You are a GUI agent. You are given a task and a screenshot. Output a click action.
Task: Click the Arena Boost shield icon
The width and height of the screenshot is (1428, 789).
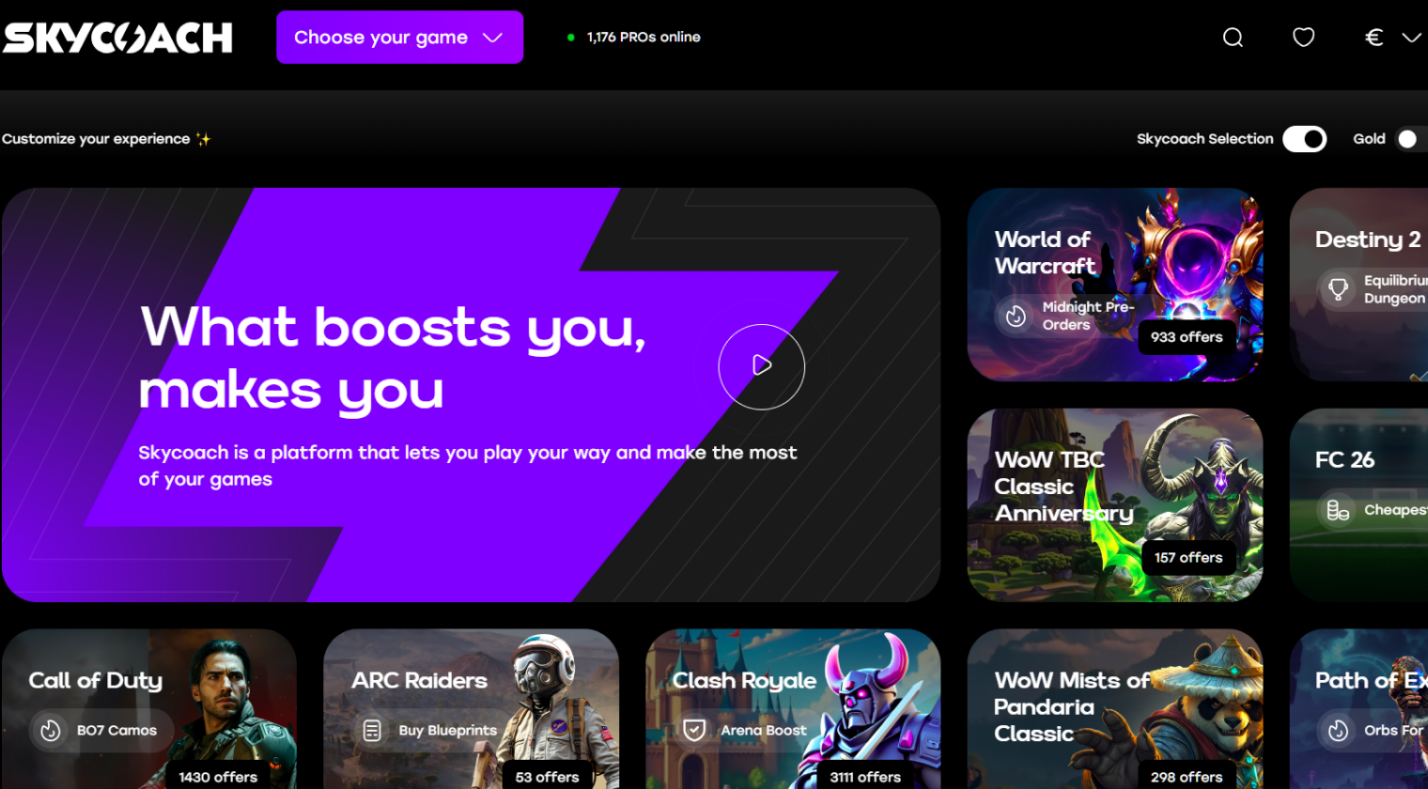pos(694,730)
